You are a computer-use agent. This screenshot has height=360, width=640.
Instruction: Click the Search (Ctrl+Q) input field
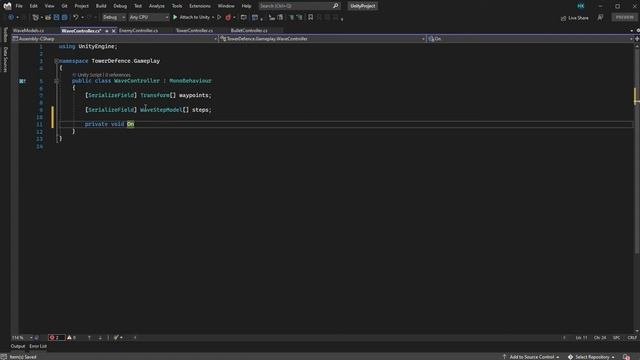299,6
